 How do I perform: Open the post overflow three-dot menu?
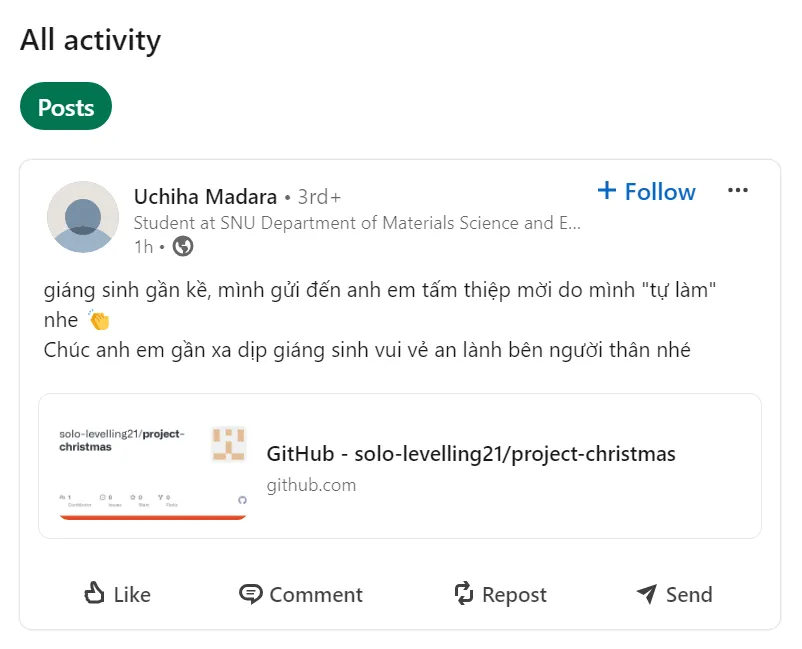[738, 190]
